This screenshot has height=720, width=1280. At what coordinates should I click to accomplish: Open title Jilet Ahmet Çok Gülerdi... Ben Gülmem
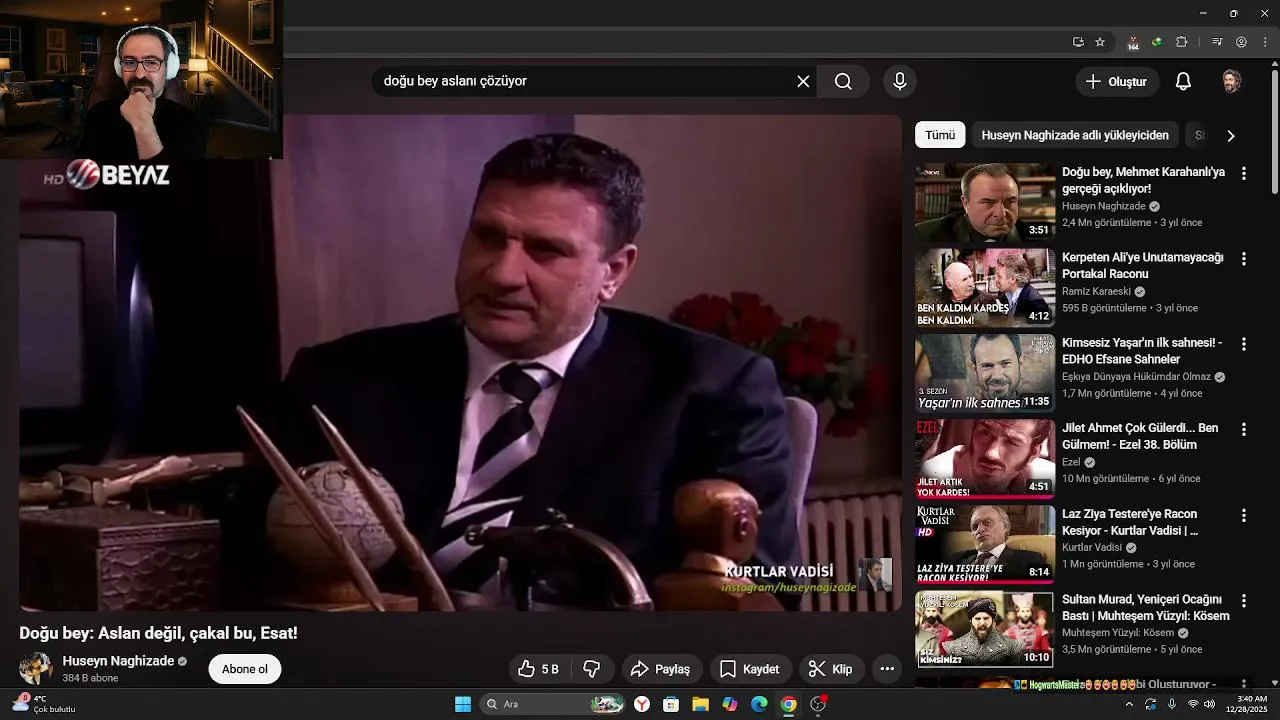pyautogui.click(x=1140, y=436)
